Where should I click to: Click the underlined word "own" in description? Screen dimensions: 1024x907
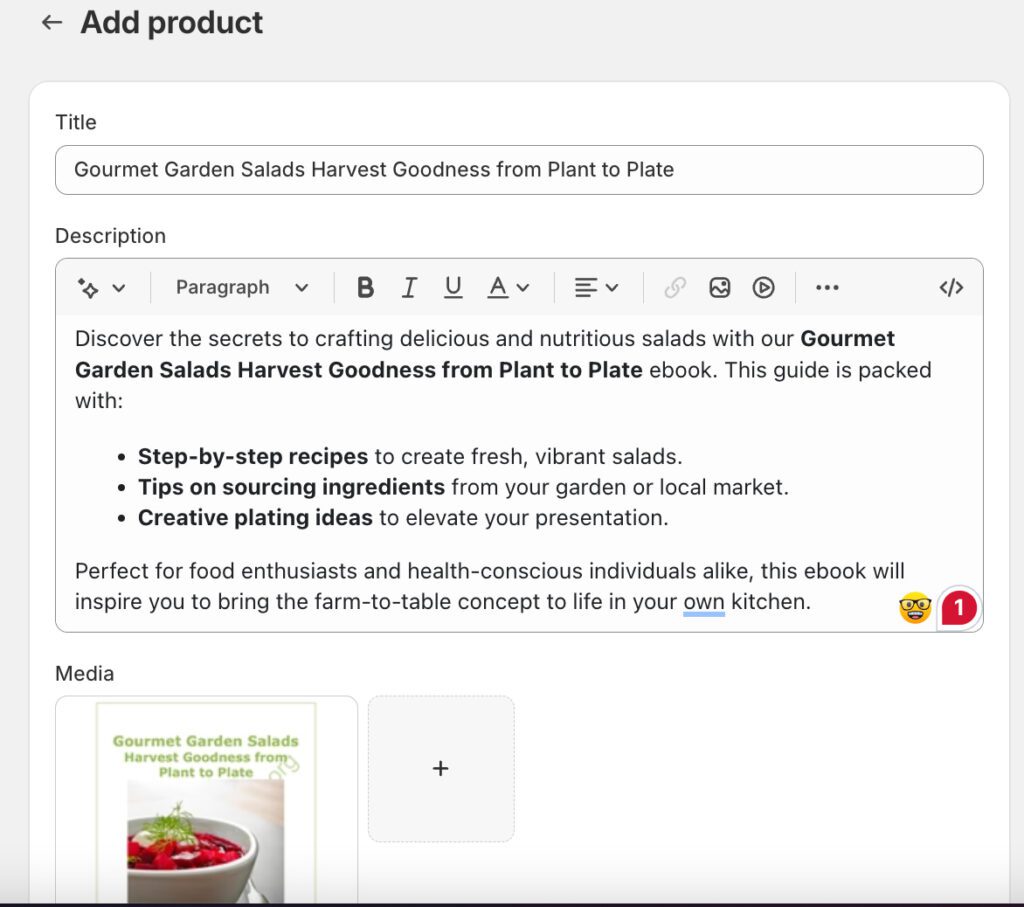[x=704, y=603]
